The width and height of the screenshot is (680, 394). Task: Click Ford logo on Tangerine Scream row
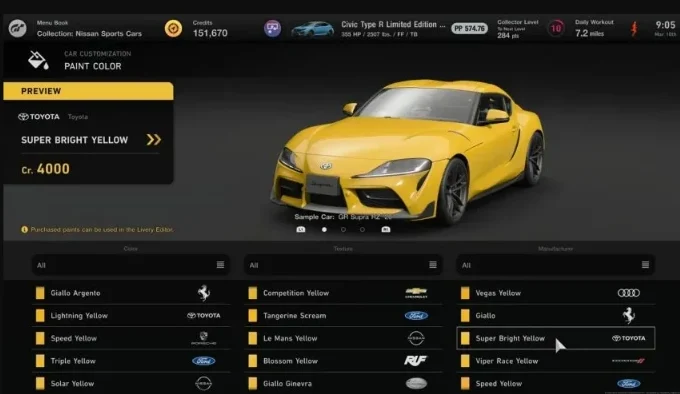[416, 316]
